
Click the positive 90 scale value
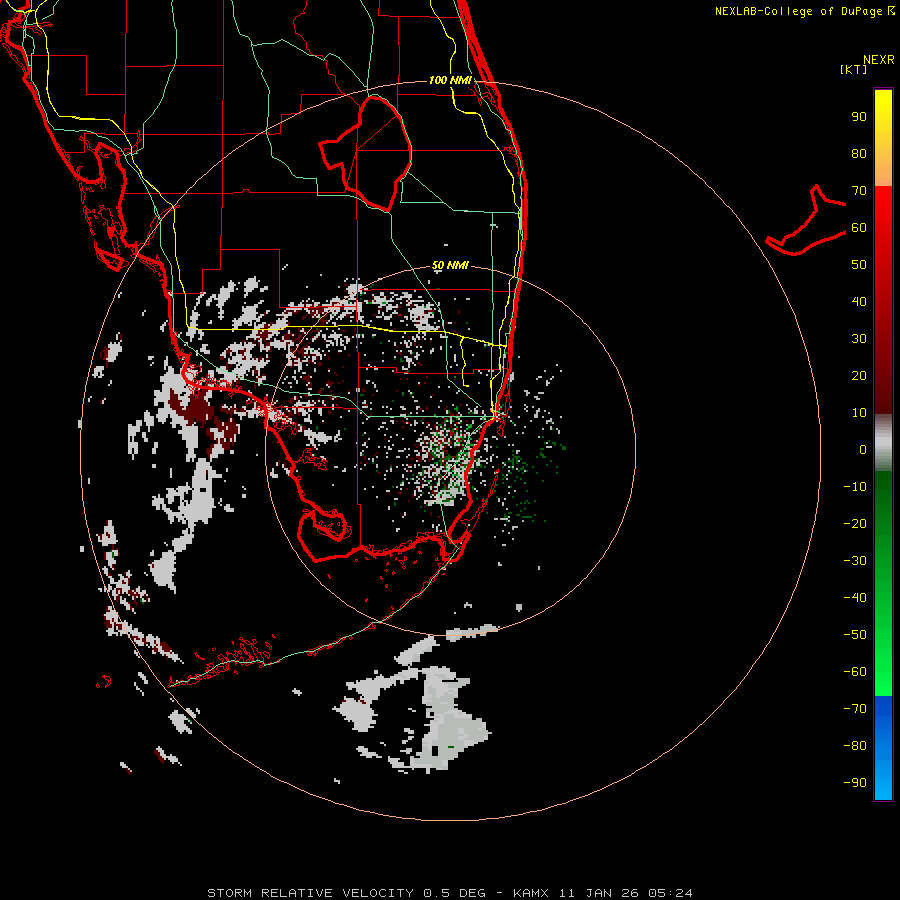pos(859,117)
